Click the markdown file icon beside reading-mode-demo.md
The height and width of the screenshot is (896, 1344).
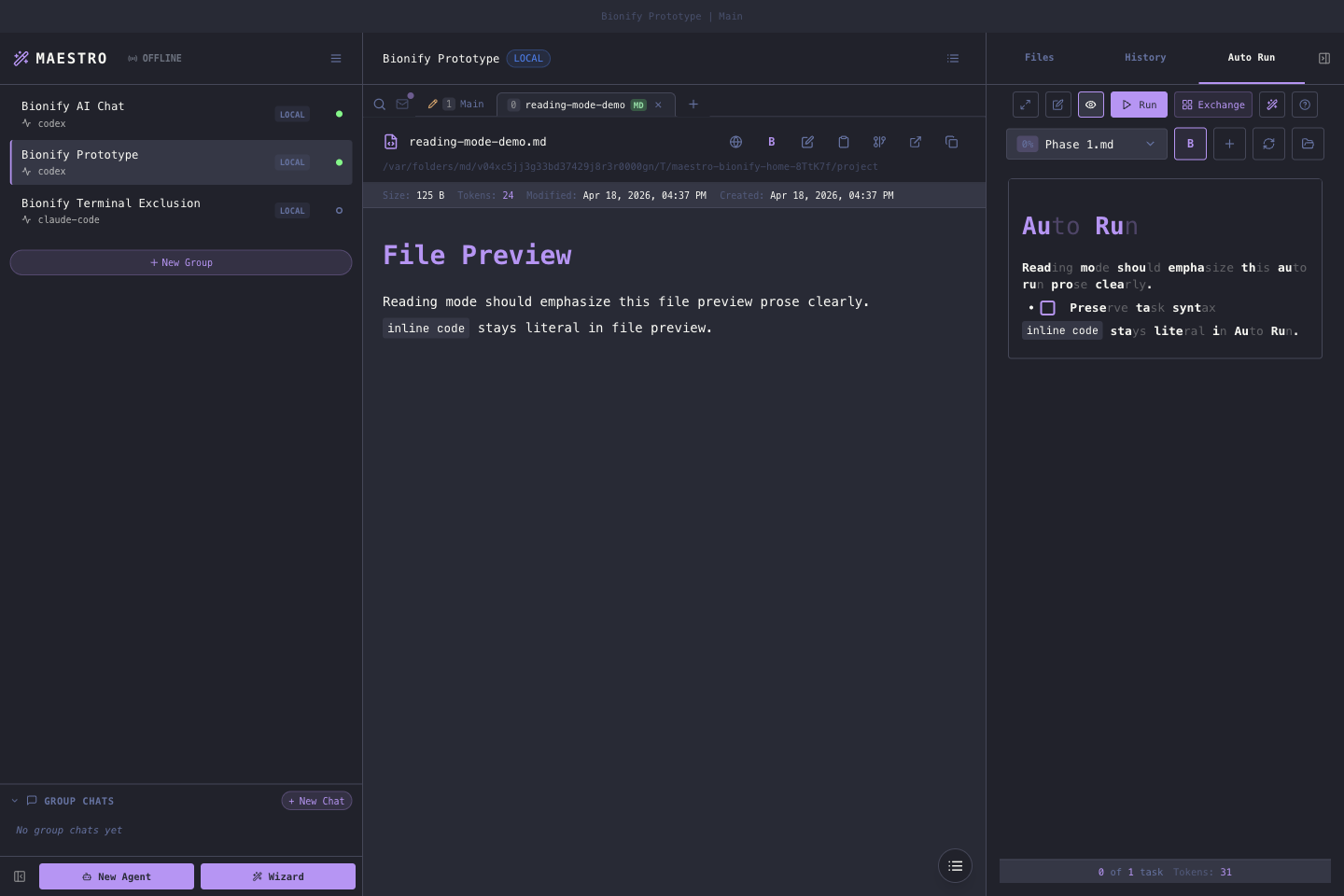(x=391, y=142)
